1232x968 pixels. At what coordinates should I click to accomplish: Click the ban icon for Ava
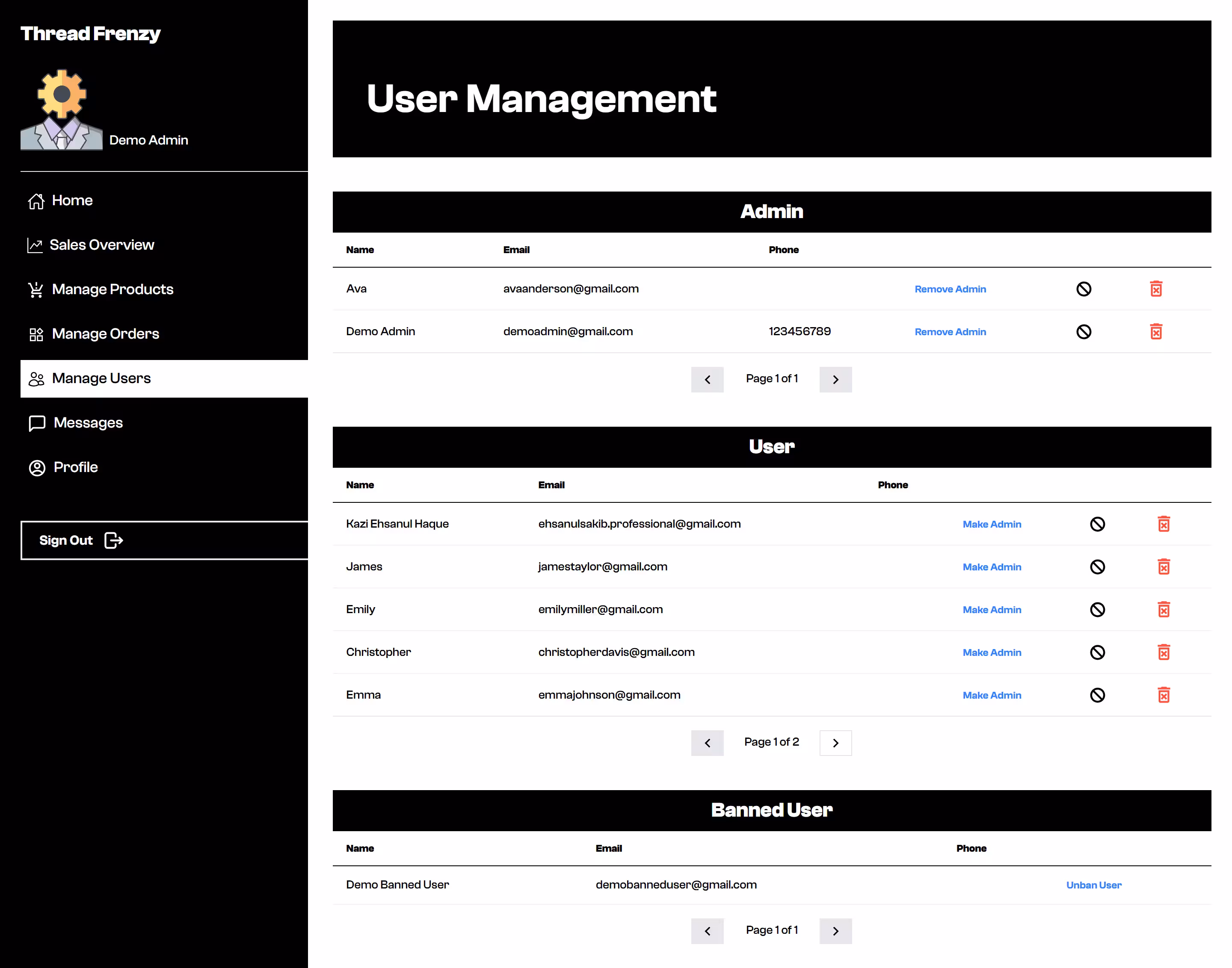click(1084, 289)
